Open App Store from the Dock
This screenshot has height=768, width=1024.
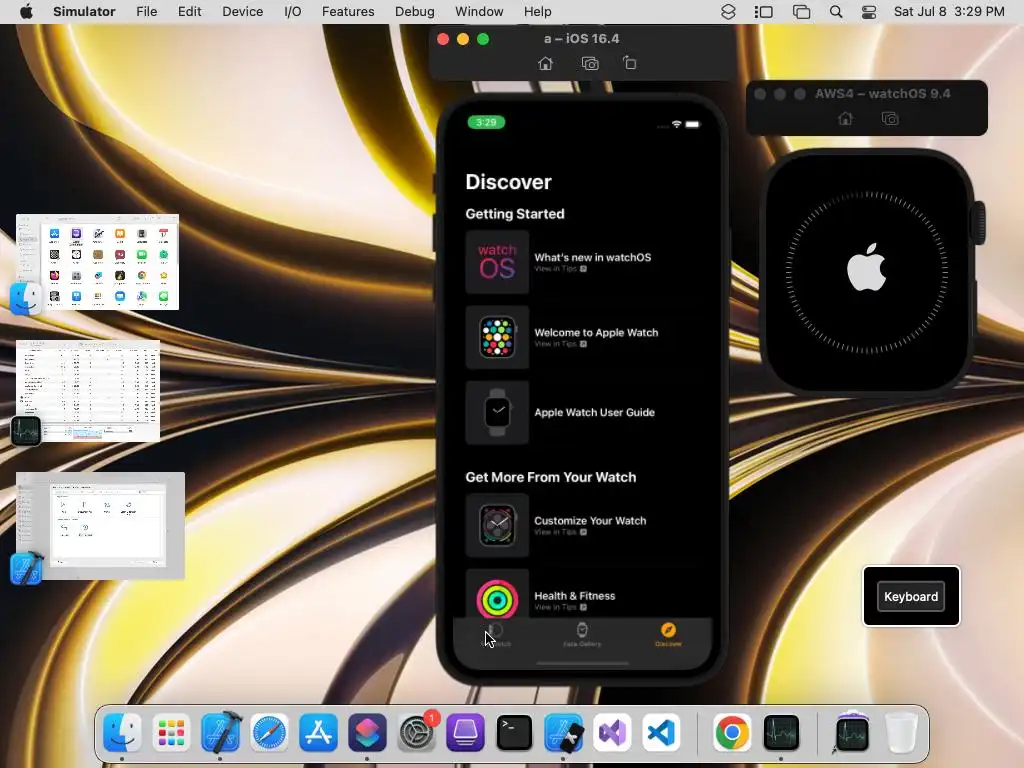click(318, 732)
